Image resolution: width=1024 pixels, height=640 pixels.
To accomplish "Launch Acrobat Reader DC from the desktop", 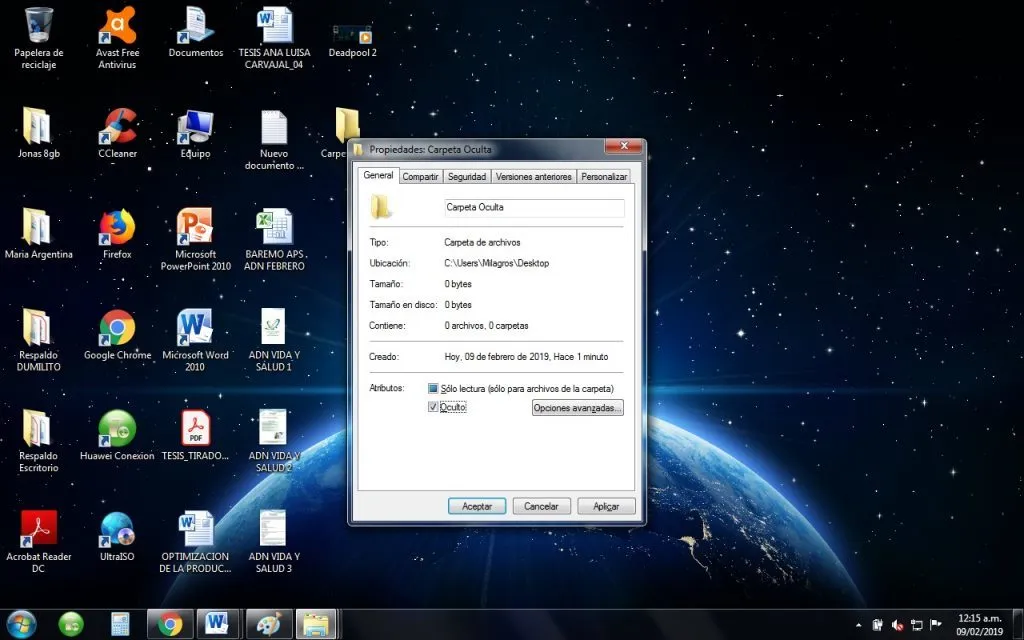I will 39,528.
